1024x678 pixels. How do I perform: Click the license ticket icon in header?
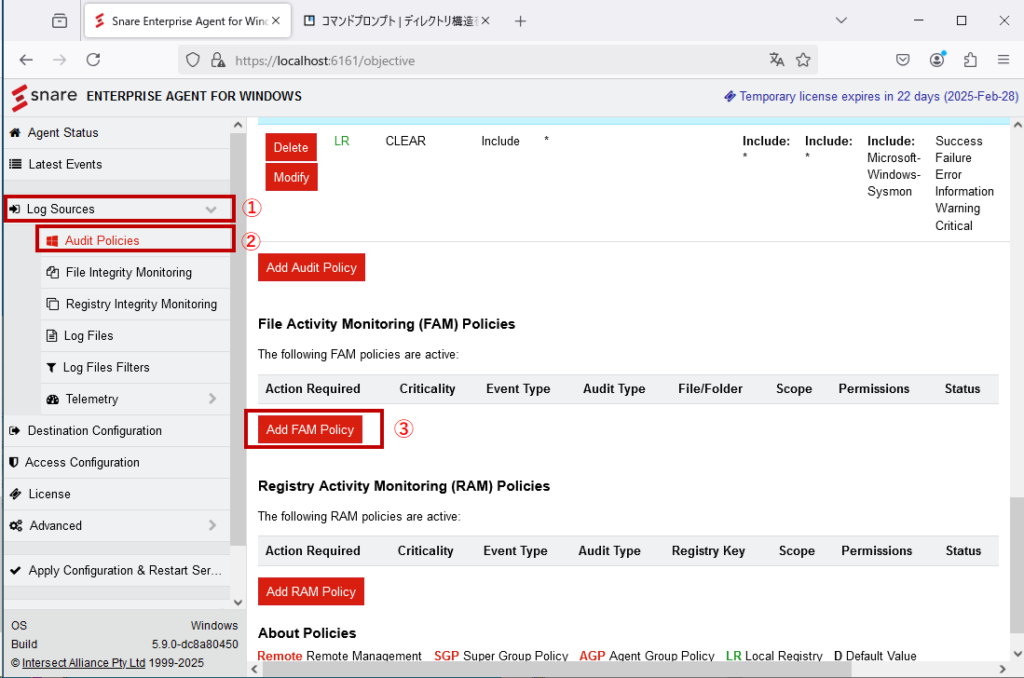(x=729, y=97)
